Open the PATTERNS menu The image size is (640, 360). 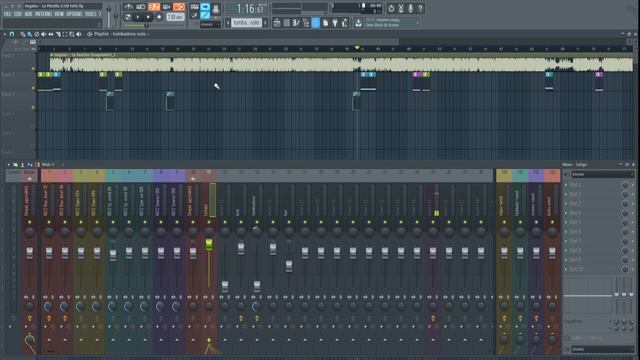[x=43, y=14]
